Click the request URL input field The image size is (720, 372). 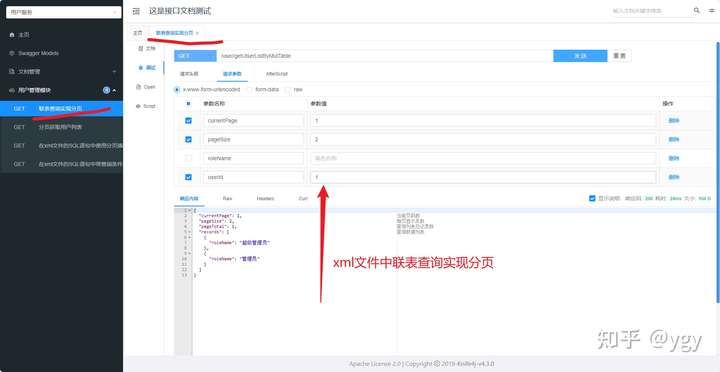coord(385,56)
